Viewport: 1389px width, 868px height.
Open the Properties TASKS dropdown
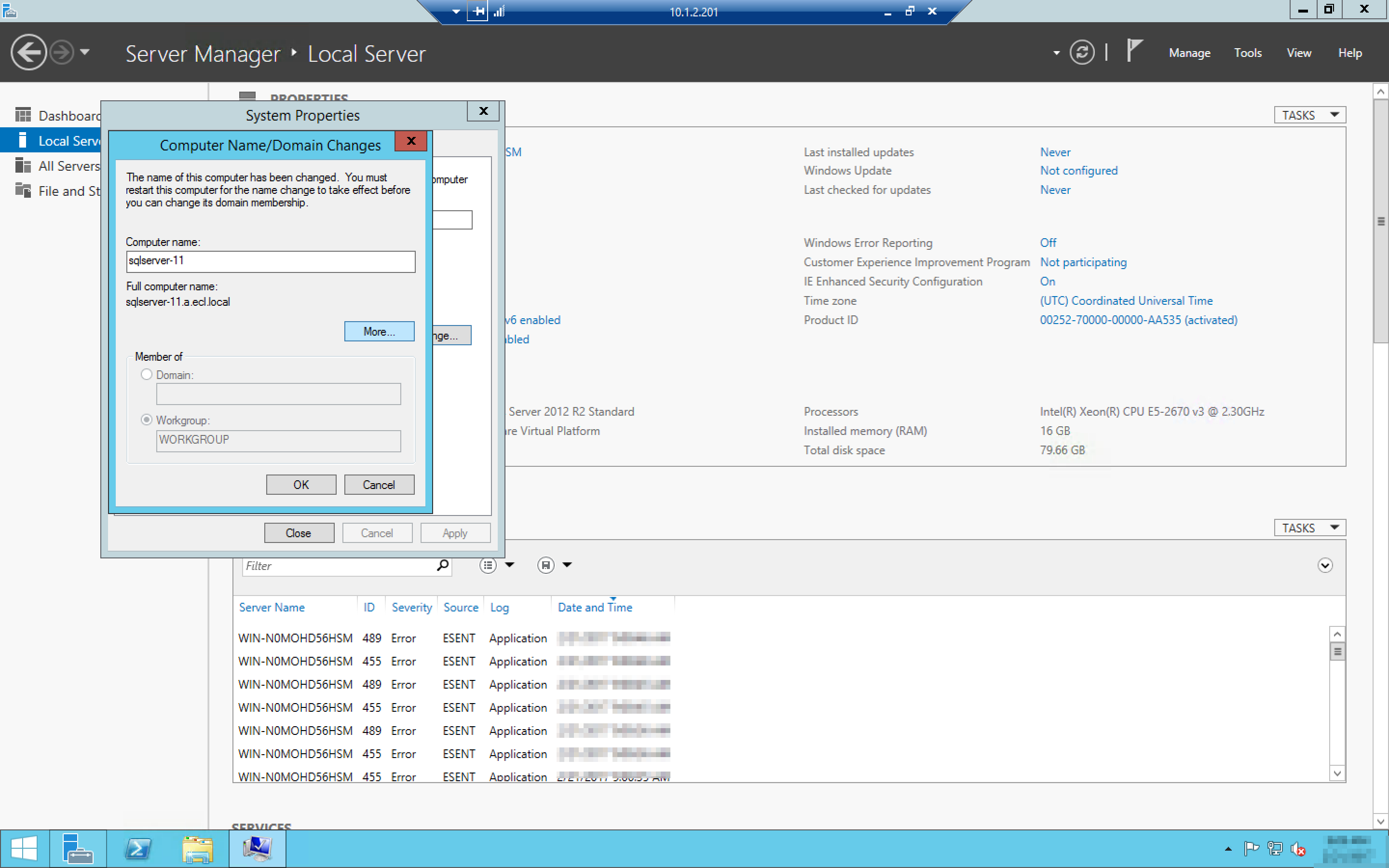tap(1309, 115)
